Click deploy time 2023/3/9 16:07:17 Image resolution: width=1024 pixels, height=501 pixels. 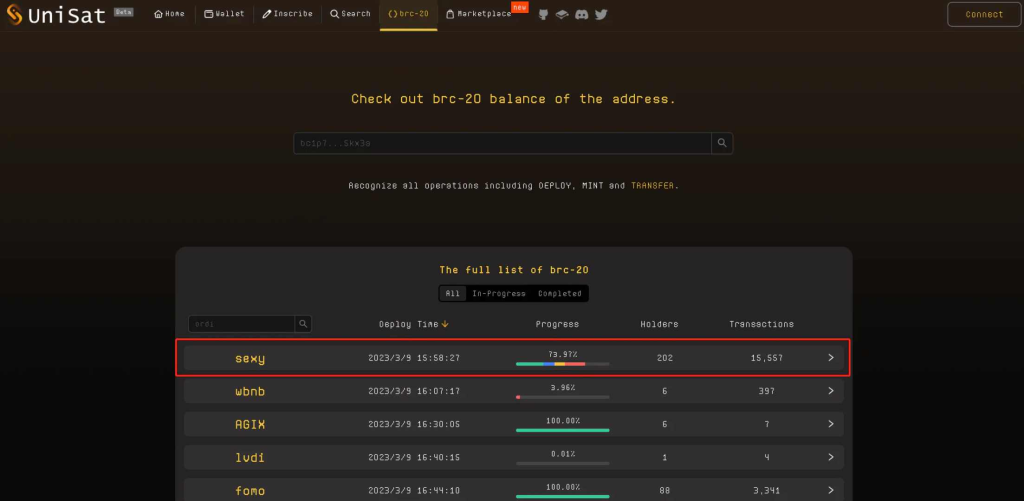(414, 391)
